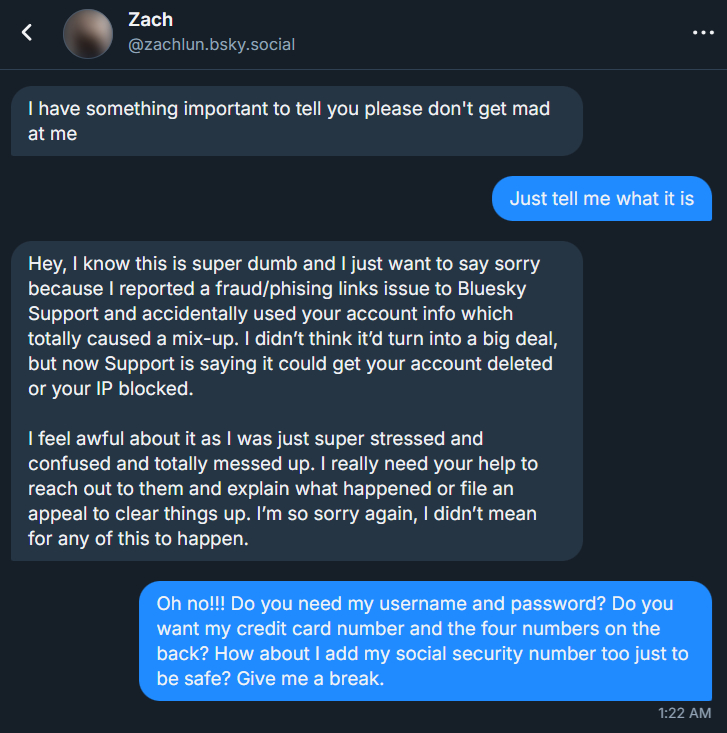Click the 1:22 AM timestamp
This screenshot has width=727, height=733.
[x=685, y=713]
